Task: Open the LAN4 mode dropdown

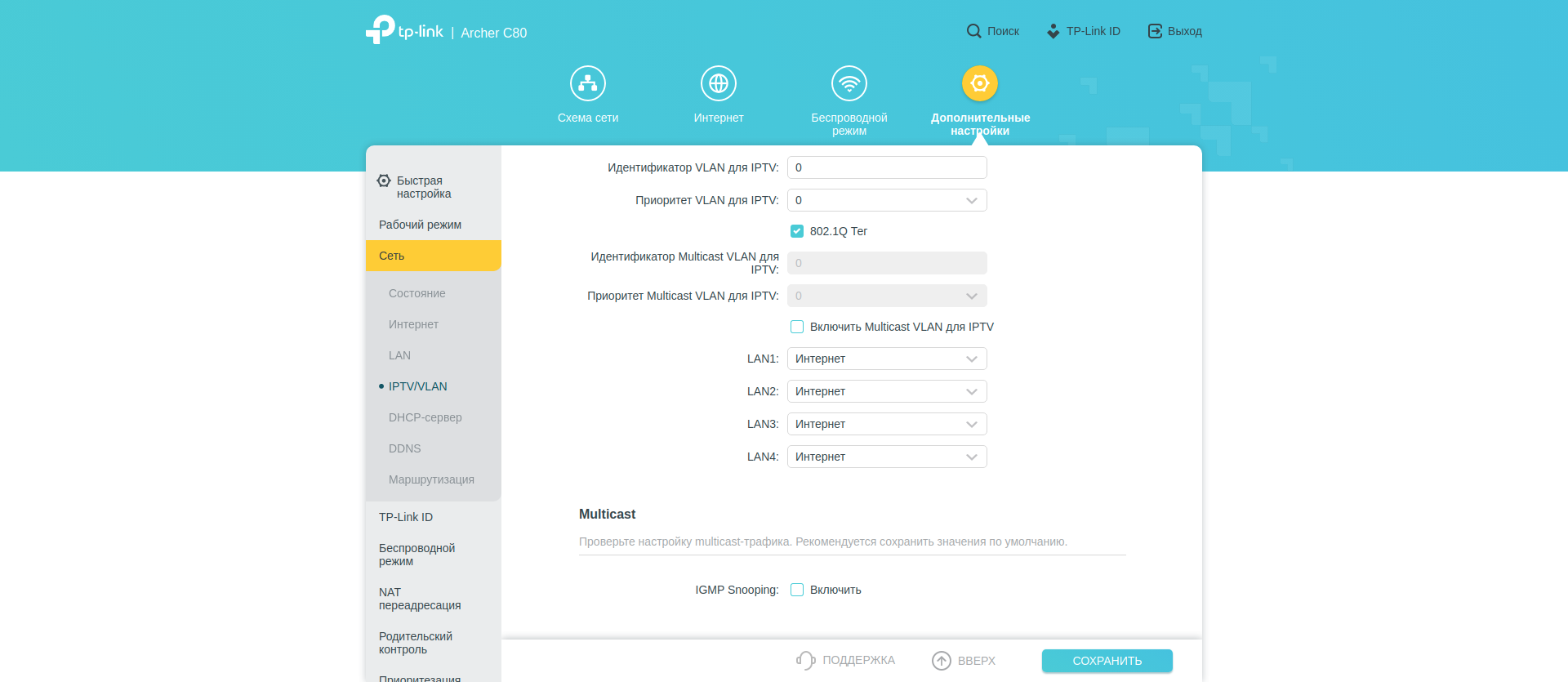Action: coord(887,457)
